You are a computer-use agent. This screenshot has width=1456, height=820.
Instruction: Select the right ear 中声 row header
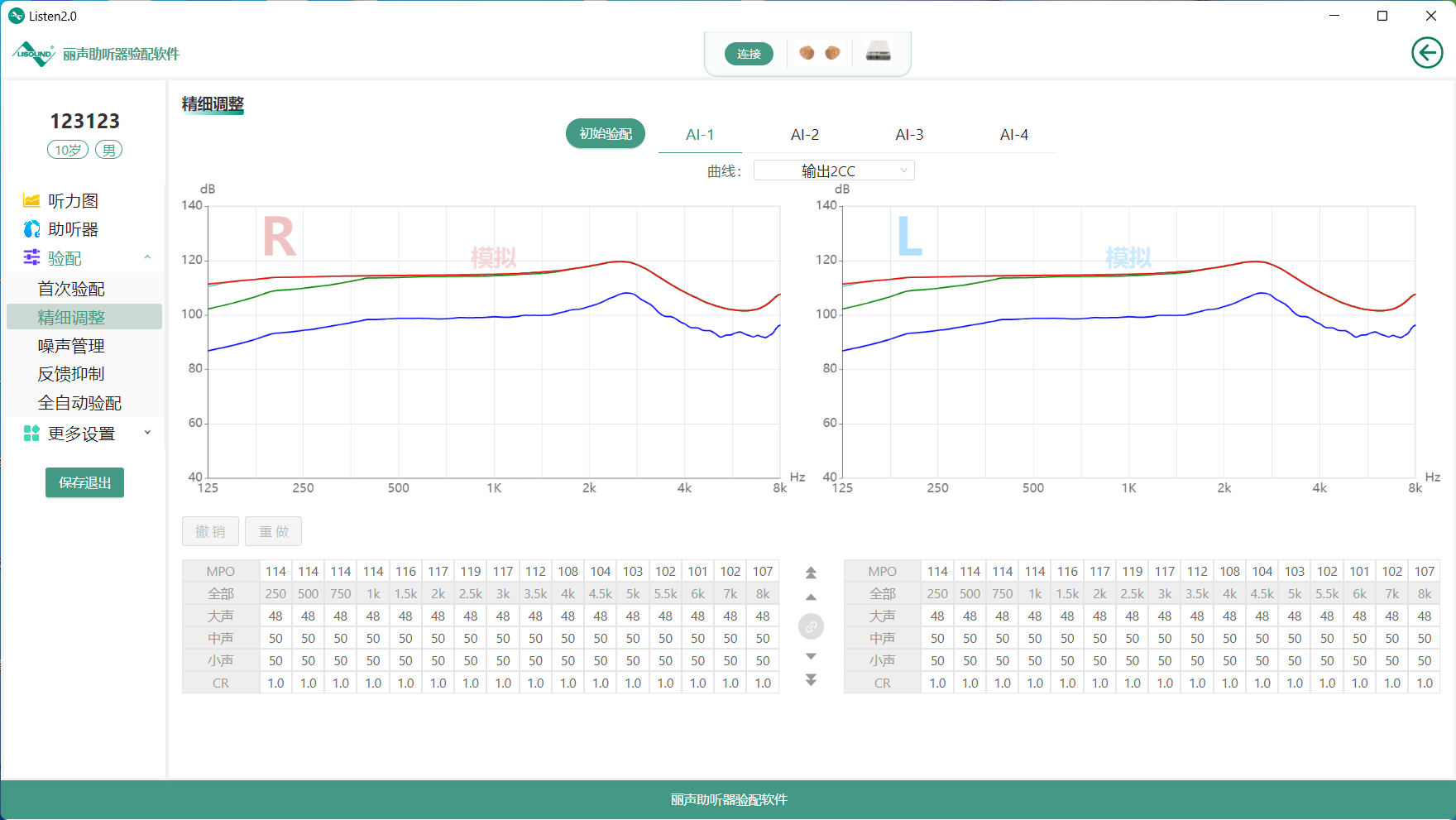tap(221, 639)
